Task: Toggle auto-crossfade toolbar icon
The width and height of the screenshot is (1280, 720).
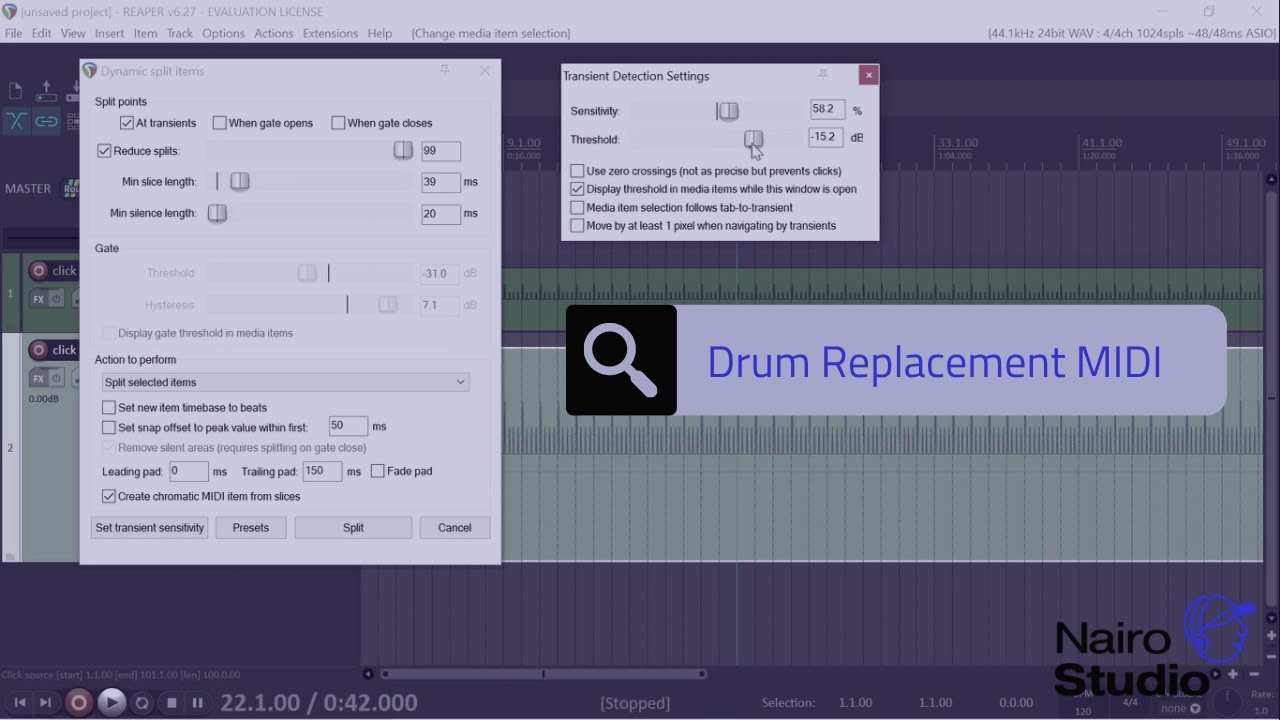Action: coord(16,122)
